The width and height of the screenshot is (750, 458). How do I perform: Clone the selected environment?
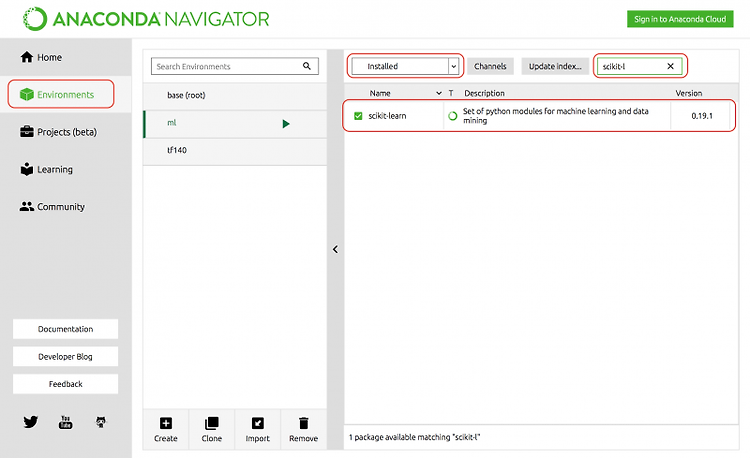[x=211, y=429]
